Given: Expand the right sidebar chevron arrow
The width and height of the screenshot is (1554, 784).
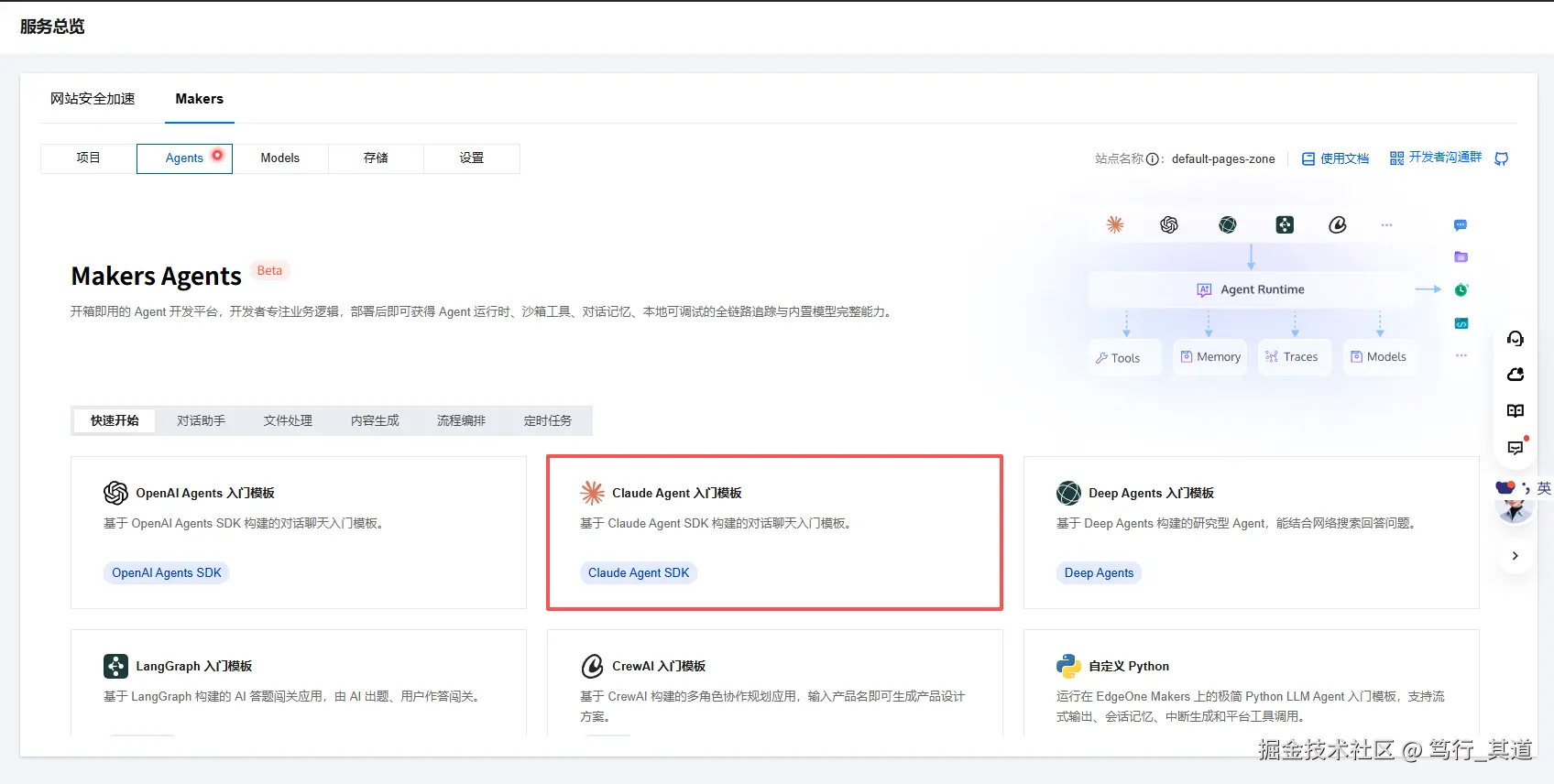Looking at the screenshot, I should [x=1516, y=556].
